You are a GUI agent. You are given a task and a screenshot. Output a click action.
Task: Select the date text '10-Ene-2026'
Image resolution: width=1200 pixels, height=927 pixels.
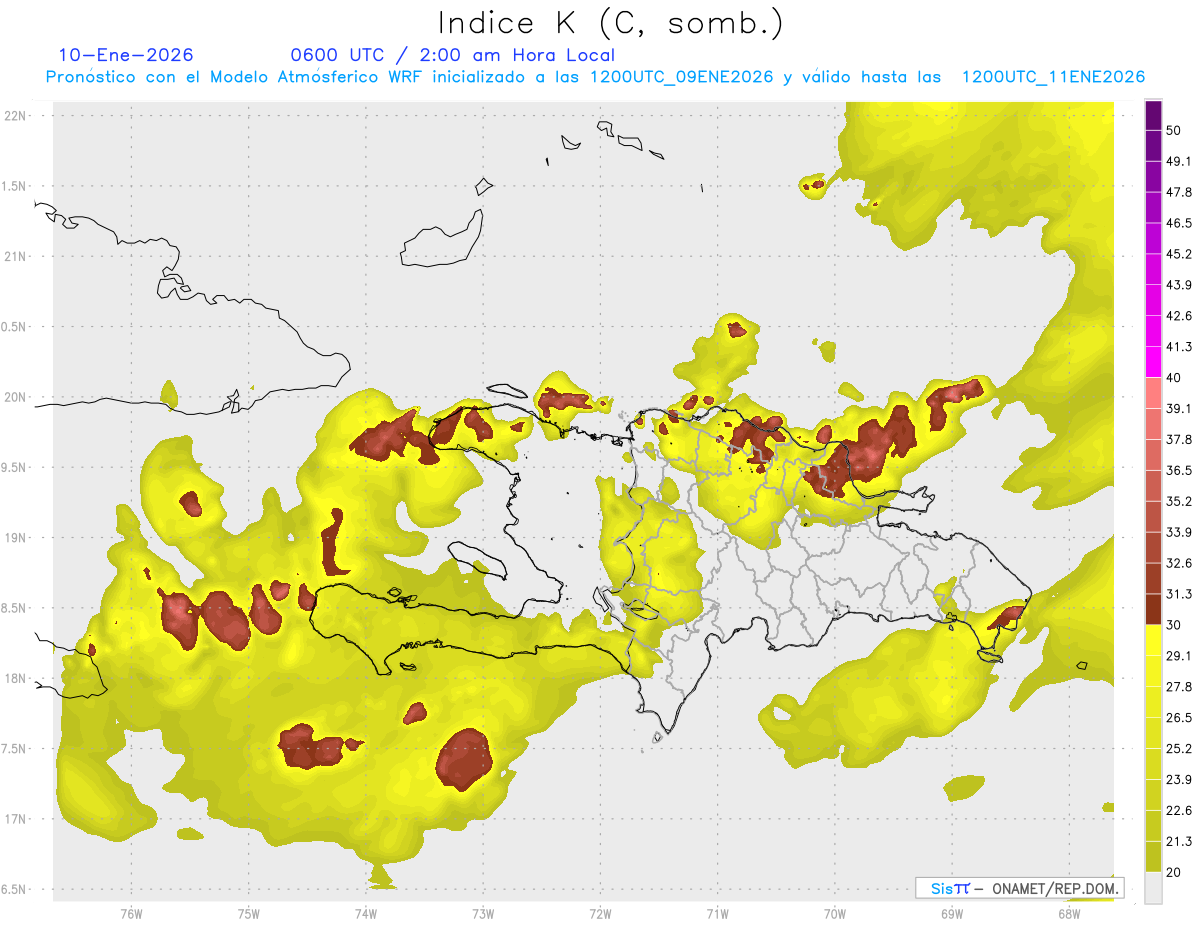point(126,55)
